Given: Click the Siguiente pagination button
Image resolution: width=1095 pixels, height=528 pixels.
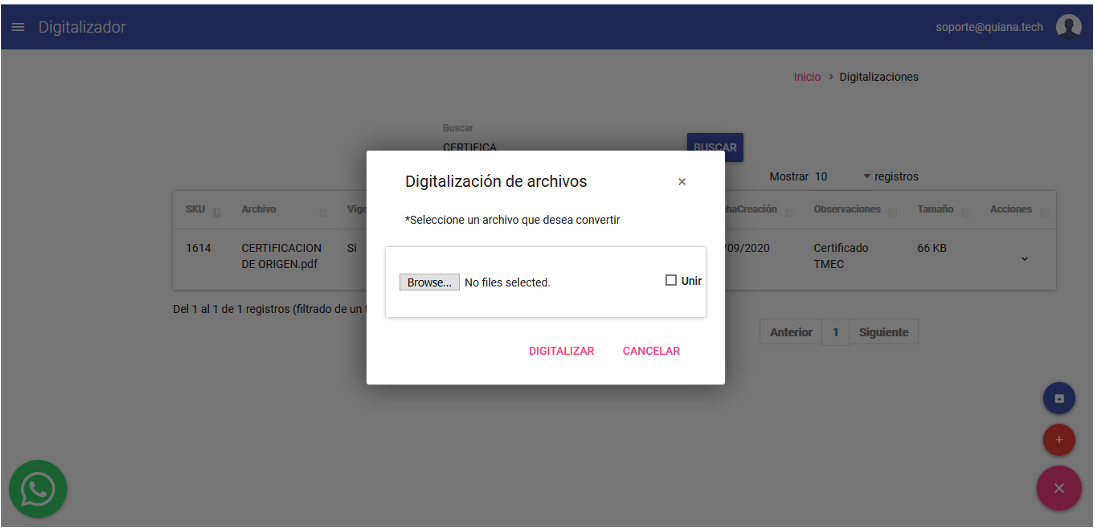Looking at the screenshot, I should point(883,332).
